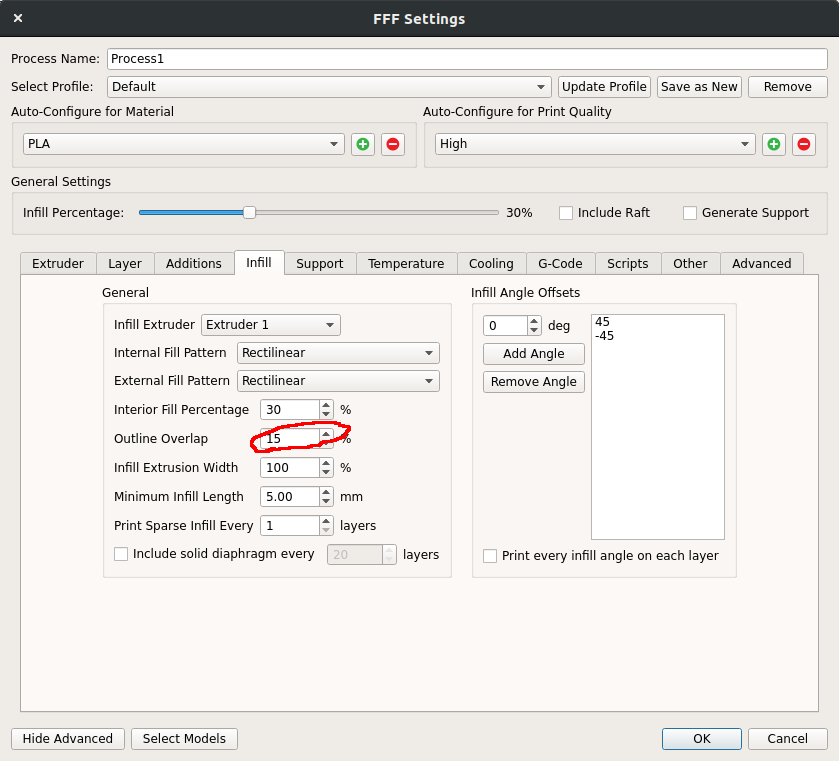Open the Advanced tab

point(762,264)
